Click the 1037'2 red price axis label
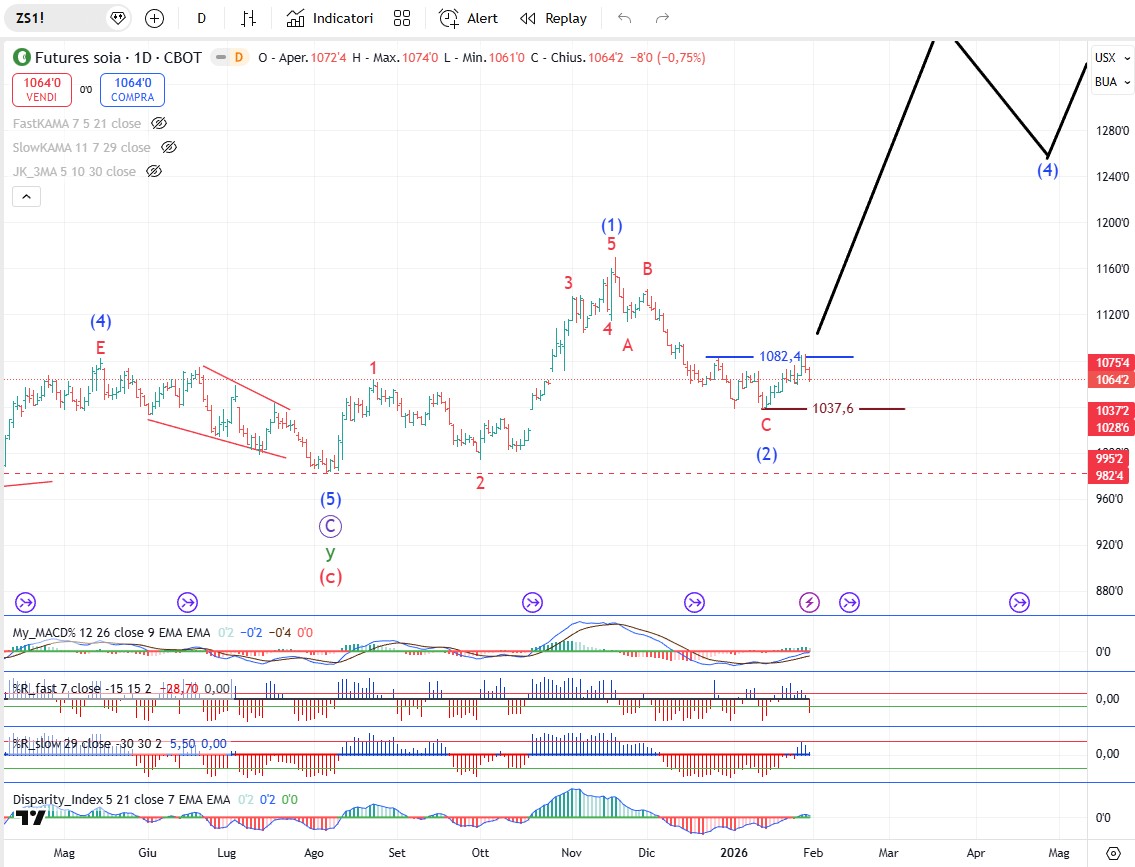The height and width of the screenshot is (867, 1135). (1111, 410)
